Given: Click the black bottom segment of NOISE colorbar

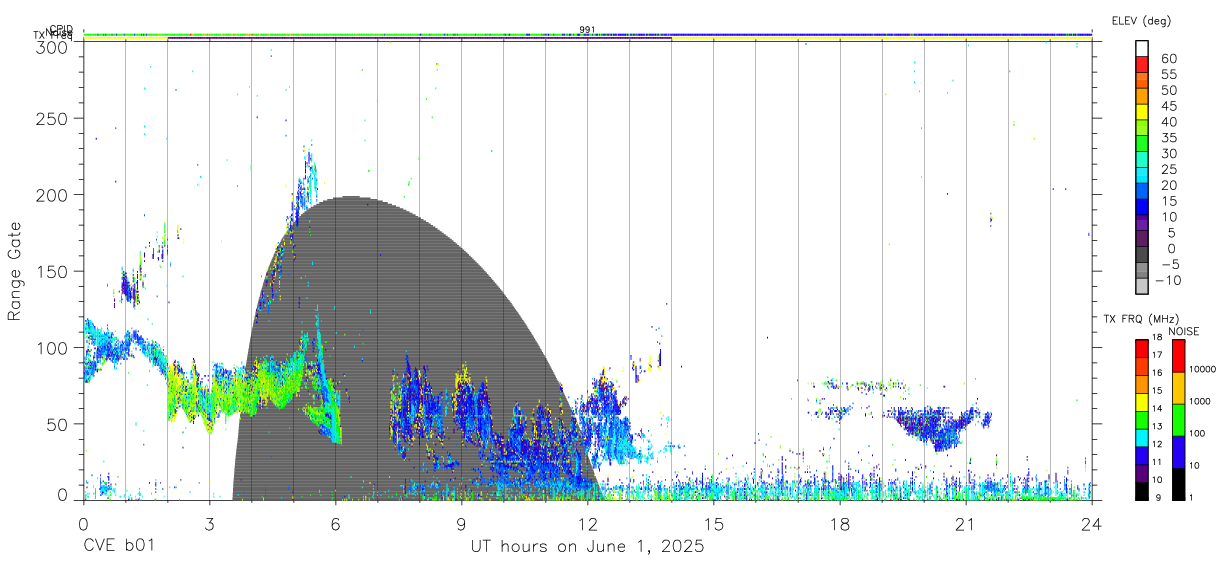Looking at the screenshot, I should (x=1179, y=482).
